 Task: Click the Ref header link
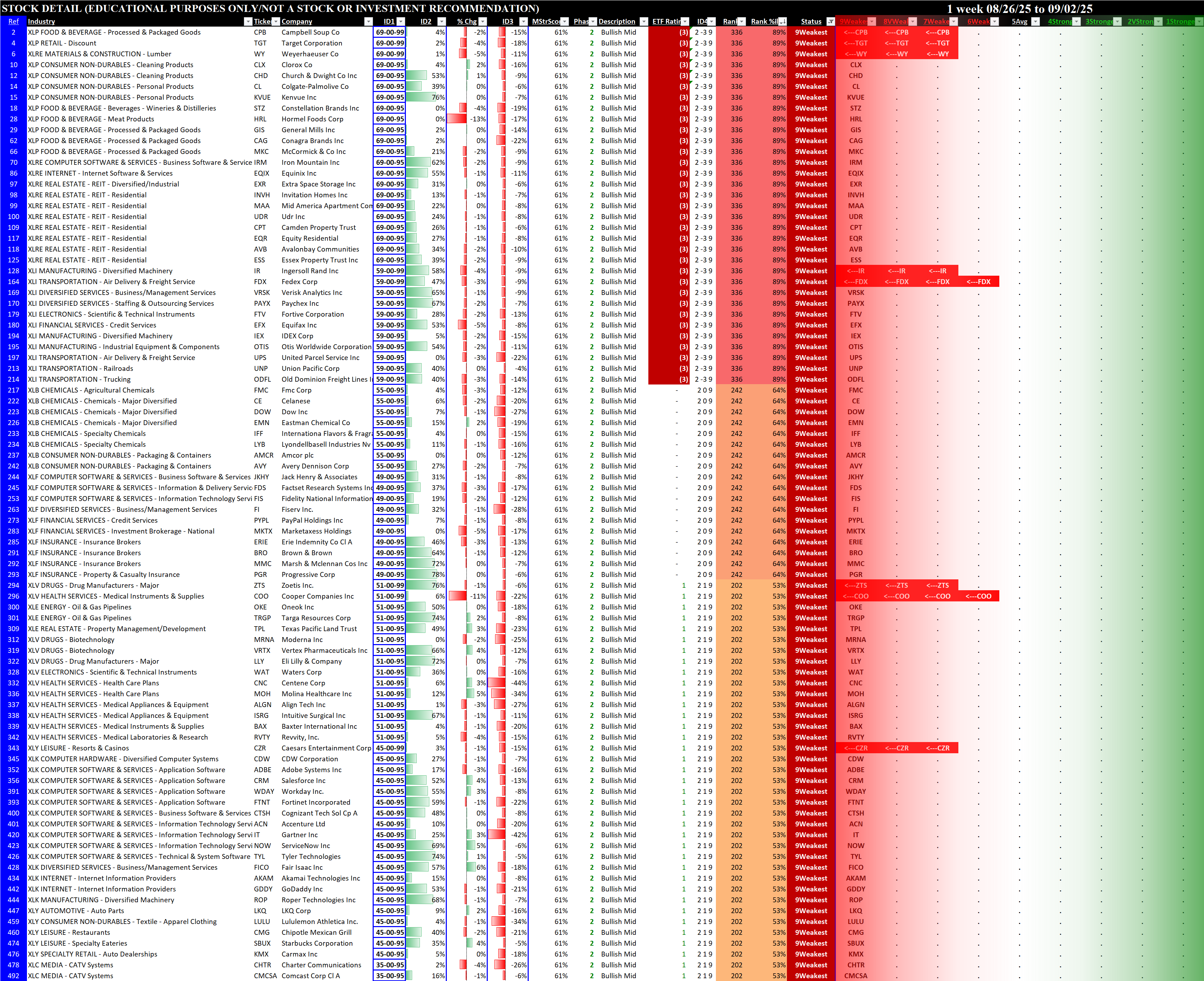pos(14,21)
